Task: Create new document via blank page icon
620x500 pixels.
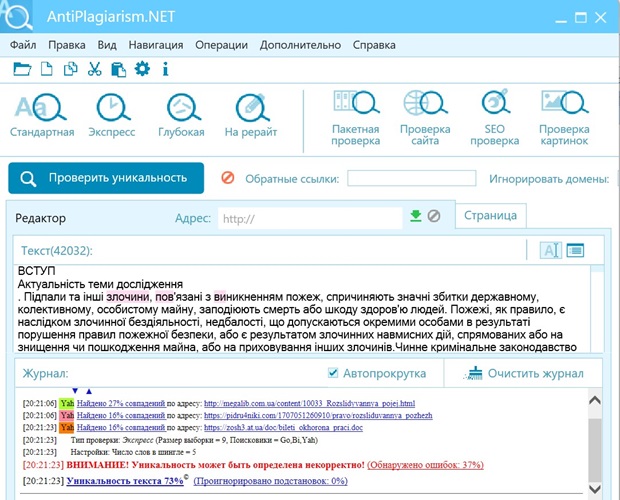Action: click(47, 69)
